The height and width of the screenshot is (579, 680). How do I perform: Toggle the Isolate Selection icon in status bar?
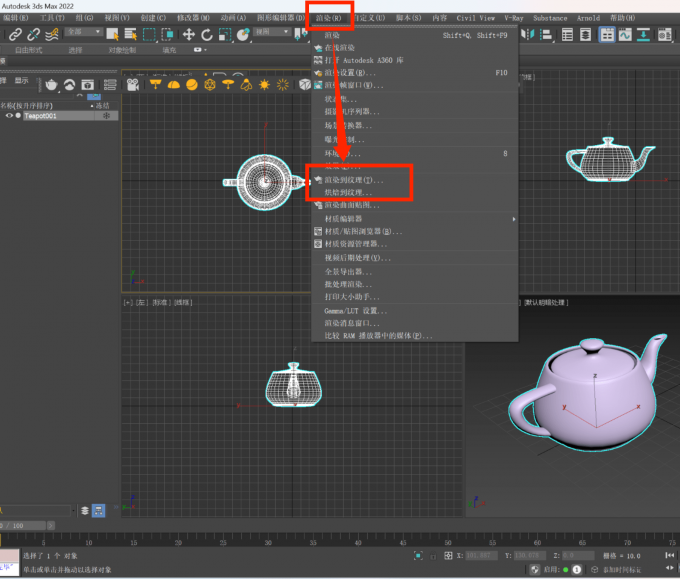tap(418, 556)
